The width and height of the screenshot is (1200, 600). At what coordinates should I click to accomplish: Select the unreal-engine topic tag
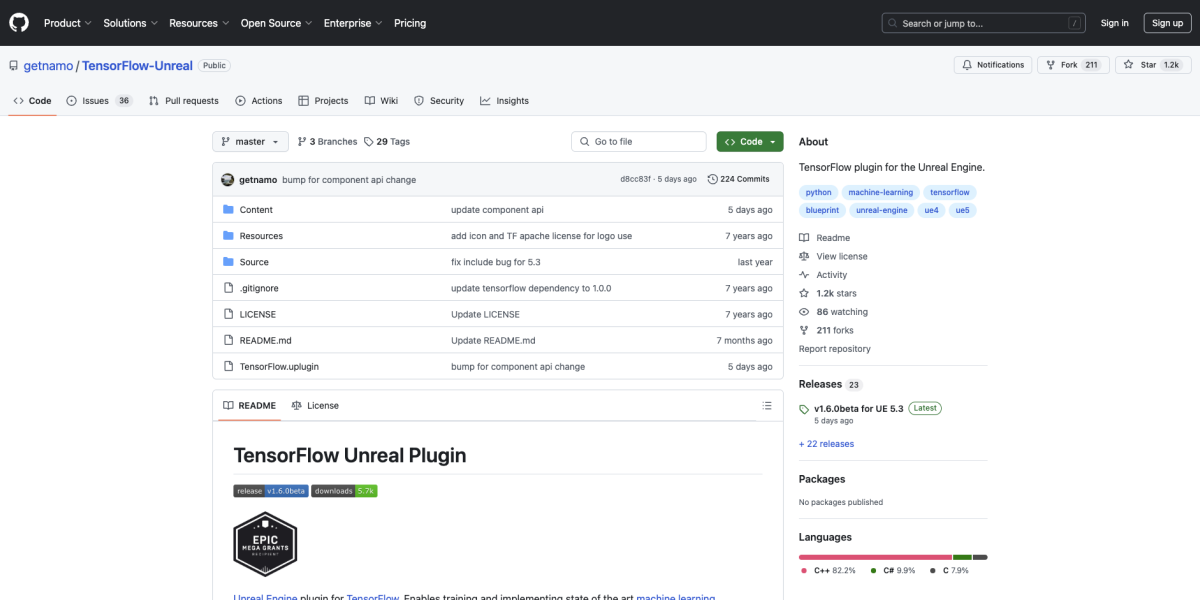point(882,211)
